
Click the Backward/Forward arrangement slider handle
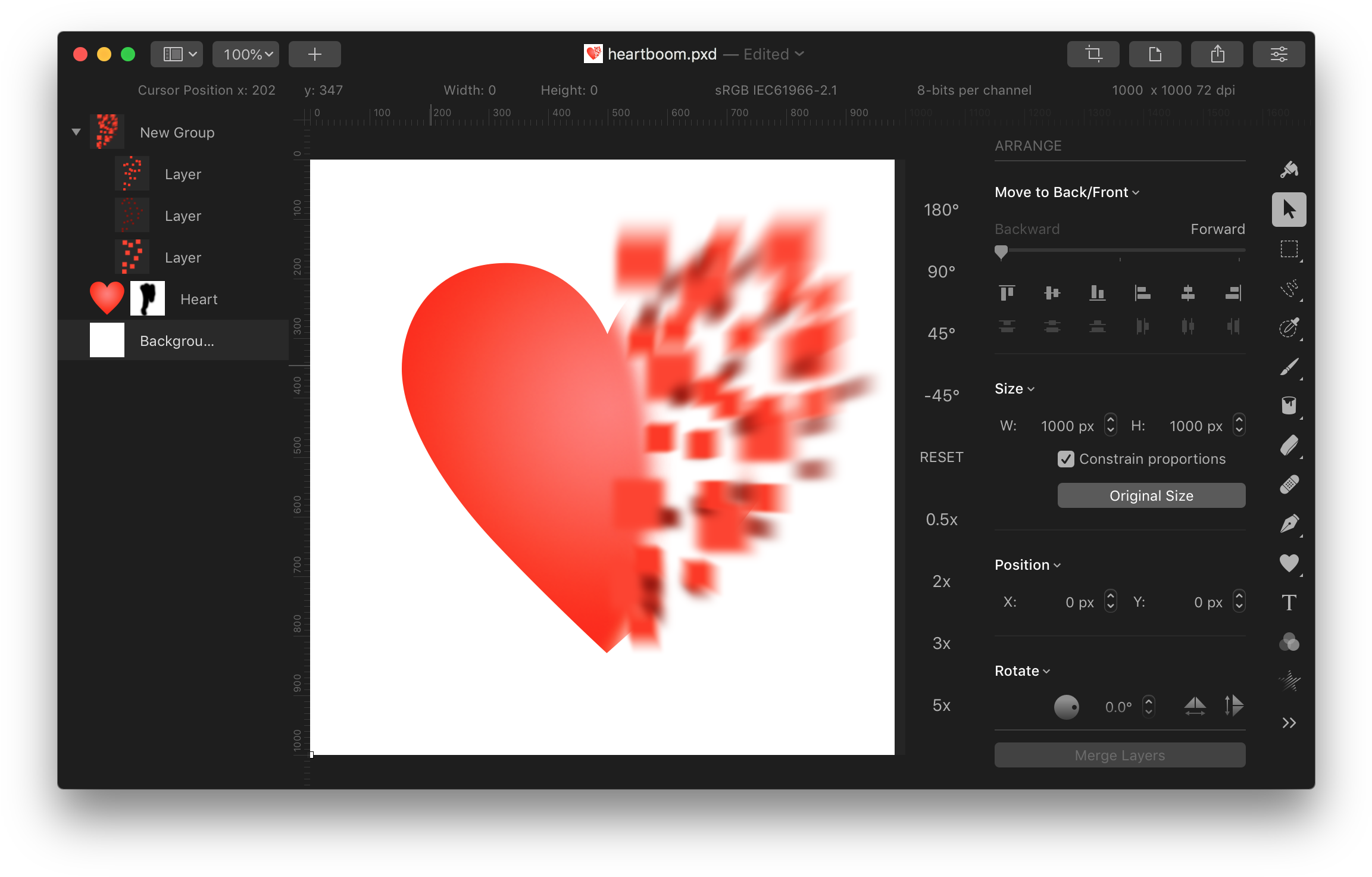[1001, 252]
